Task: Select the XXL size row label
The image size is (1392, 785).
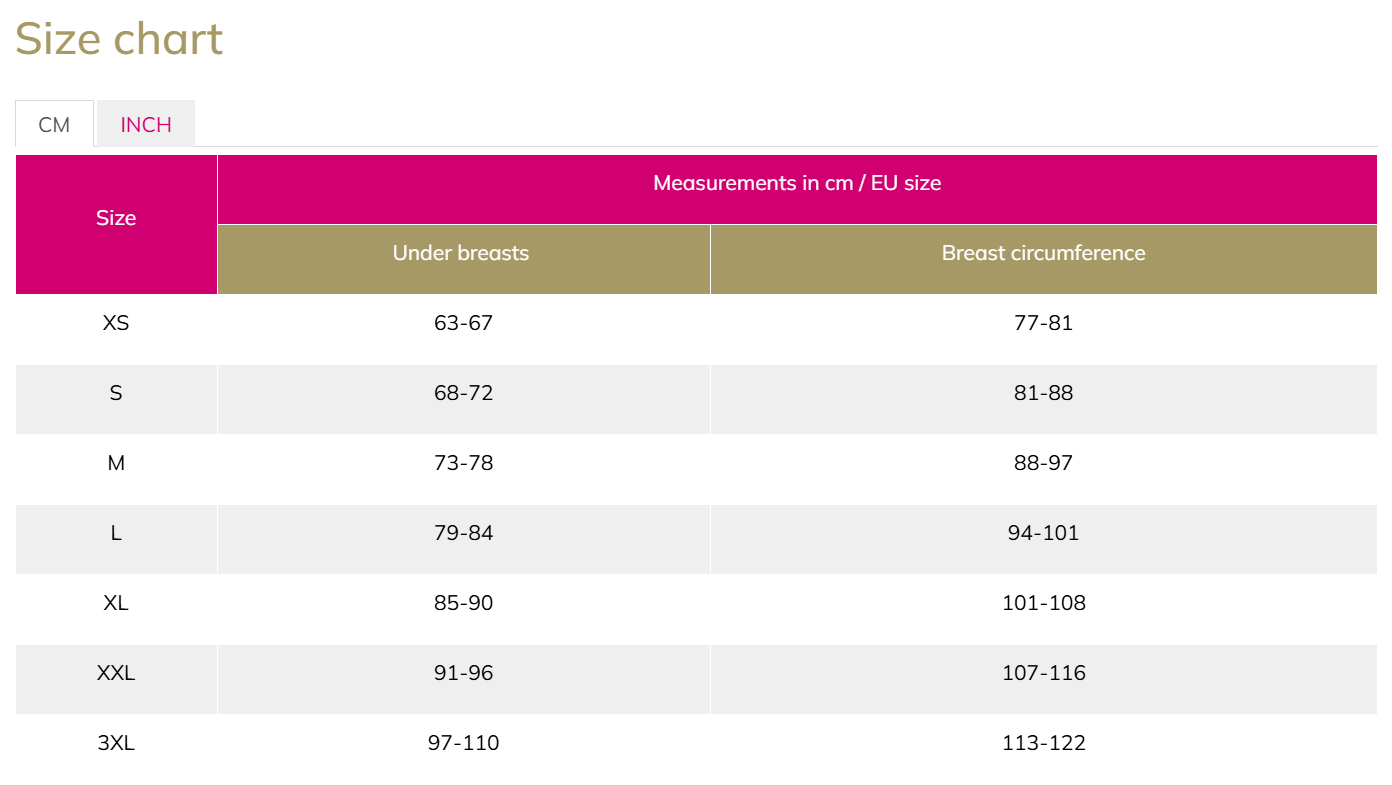Action: pos(116,673)
